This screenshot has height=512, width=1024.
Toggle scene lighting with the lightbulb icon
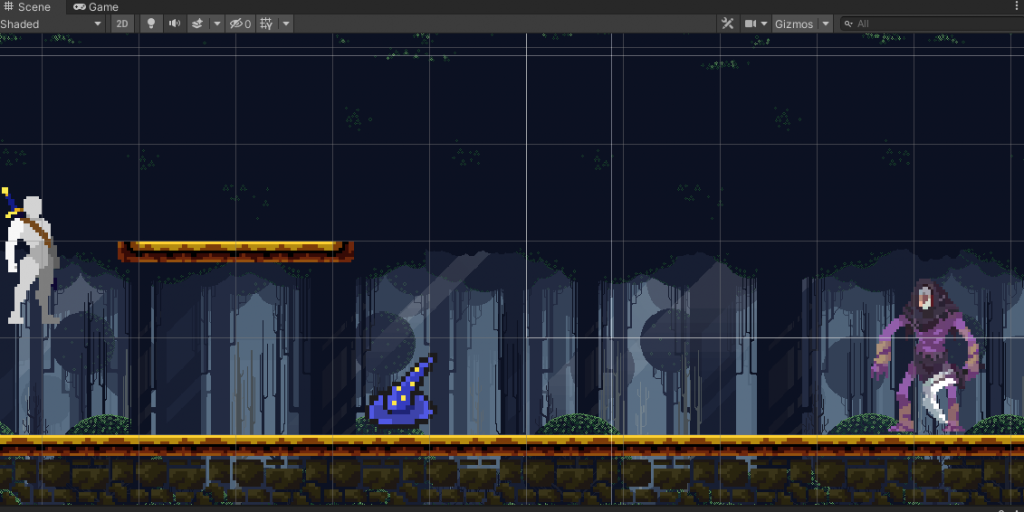tap(152, 24)
